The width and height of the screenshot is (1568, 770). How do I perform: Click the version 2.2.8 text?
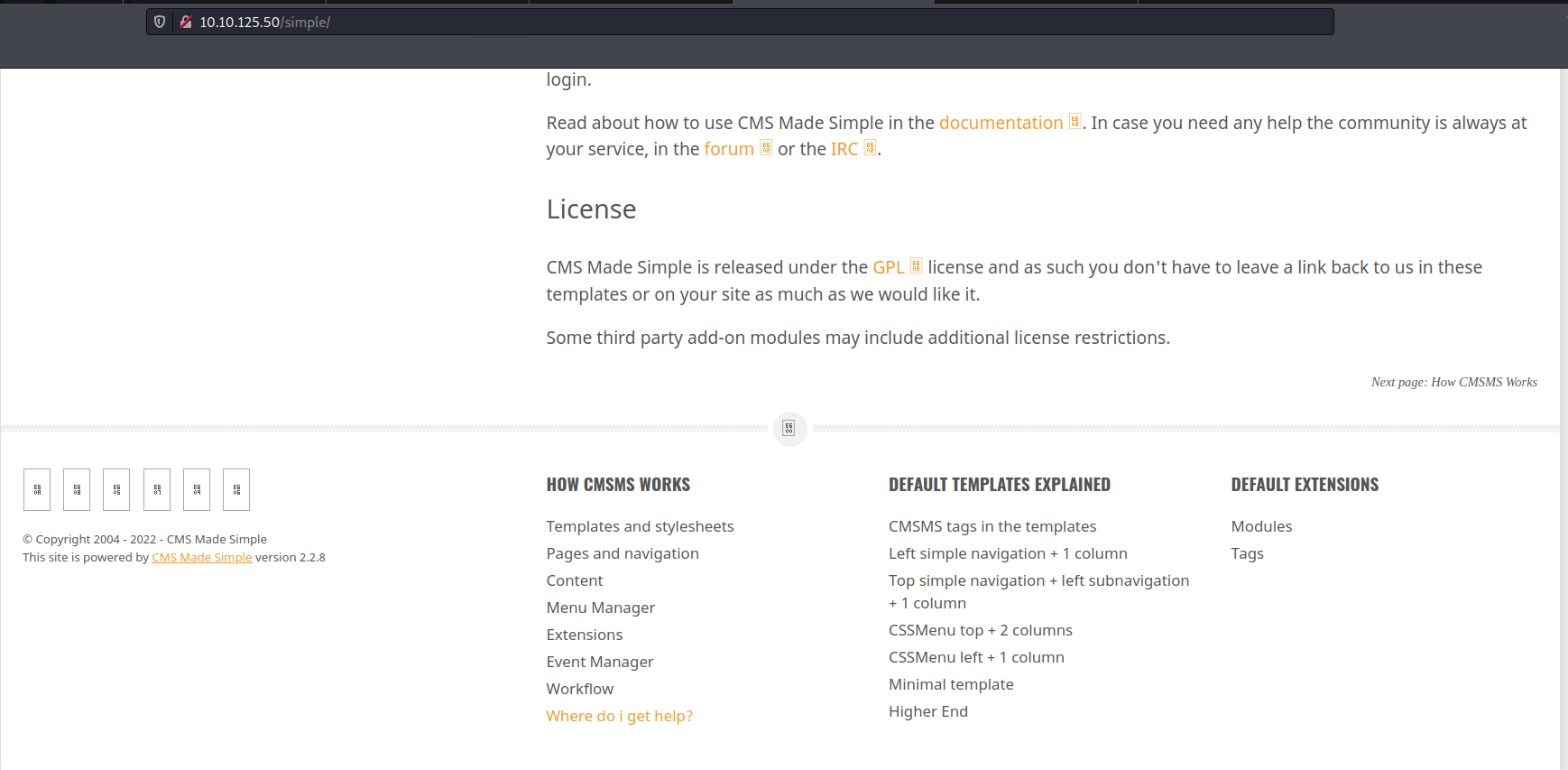pos(291,557)
